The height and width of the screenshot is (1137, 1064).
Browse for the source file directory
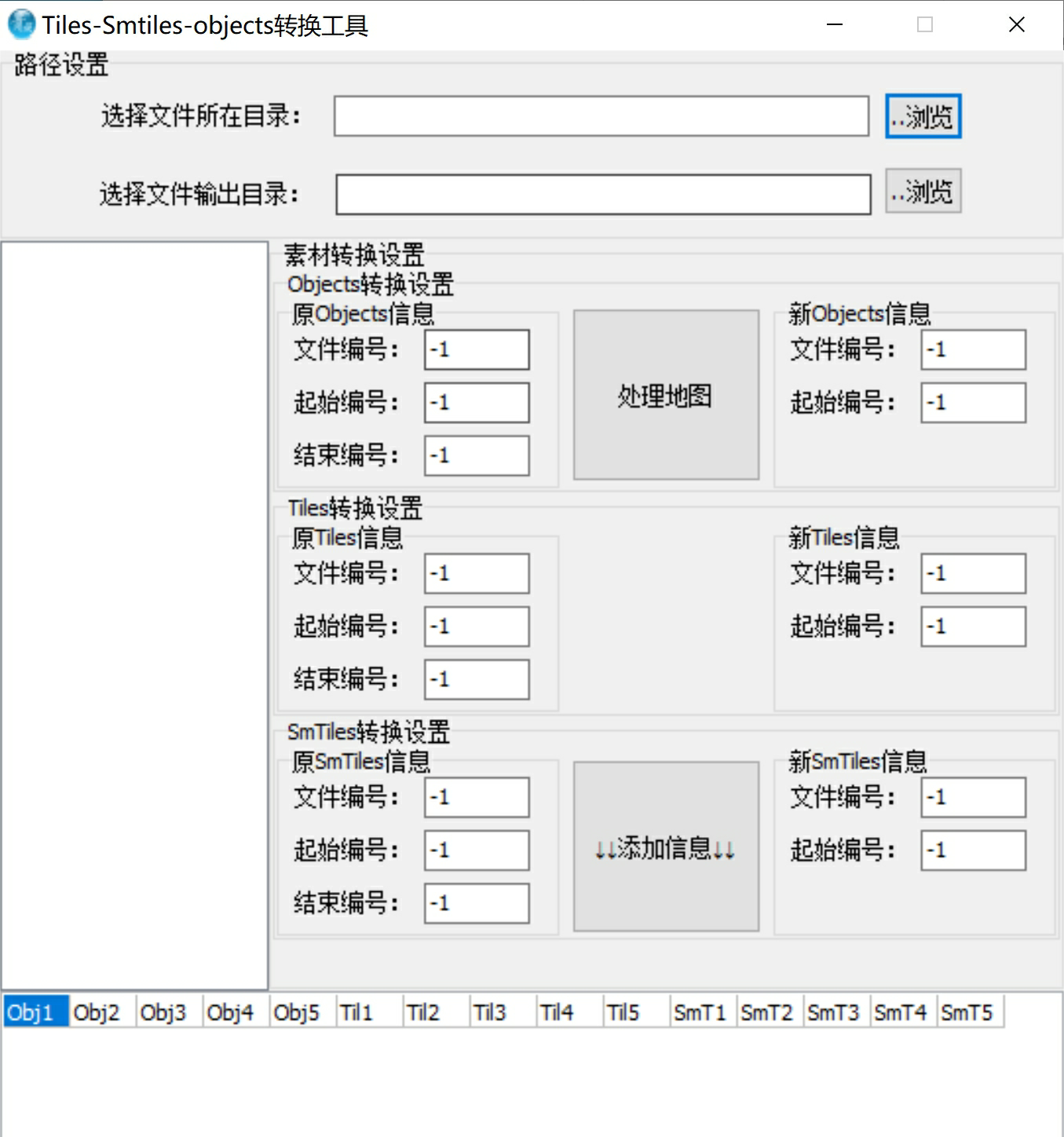pos(923,116)
